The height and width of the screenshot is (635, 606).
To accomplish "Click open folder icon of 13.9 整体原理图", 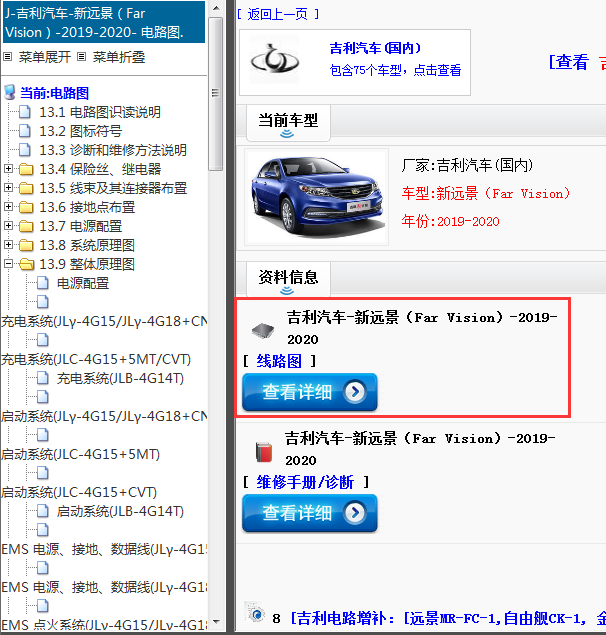I will 27,264.
